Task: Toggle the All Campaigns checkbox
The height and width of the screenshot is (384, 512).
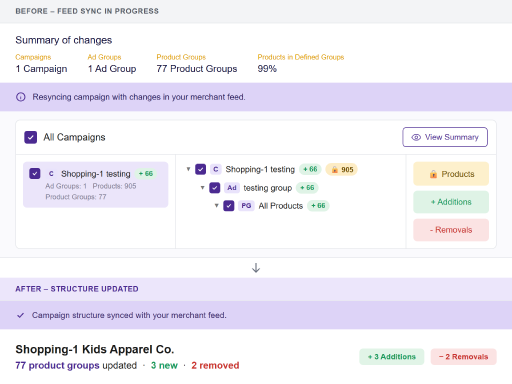Action: tap(31, 137)
